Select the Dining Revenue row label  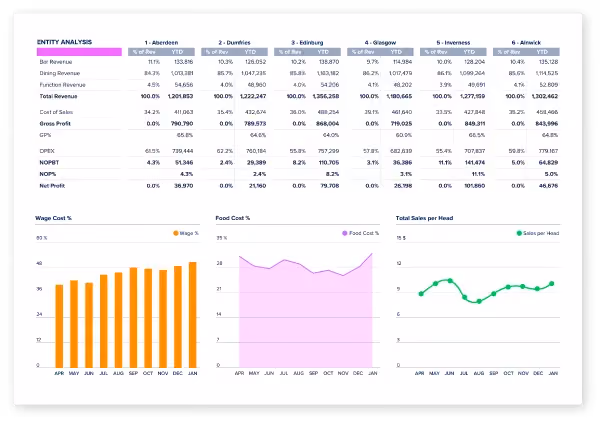(60, 73)
